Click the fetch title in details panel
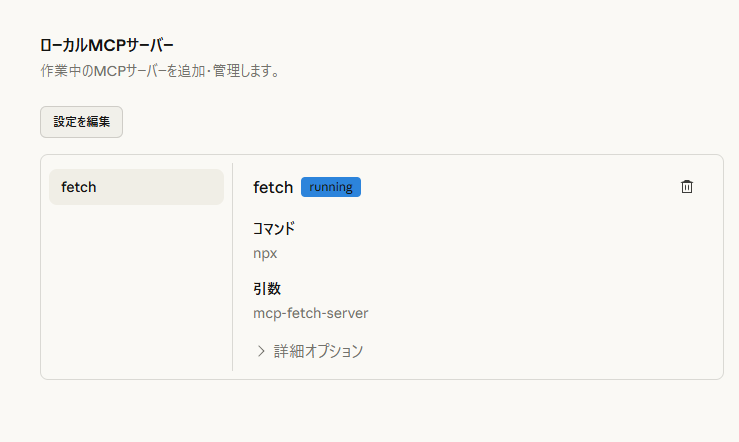Image resolution: width=739 pixels, height=442 pixels. [x=273, y=187]
